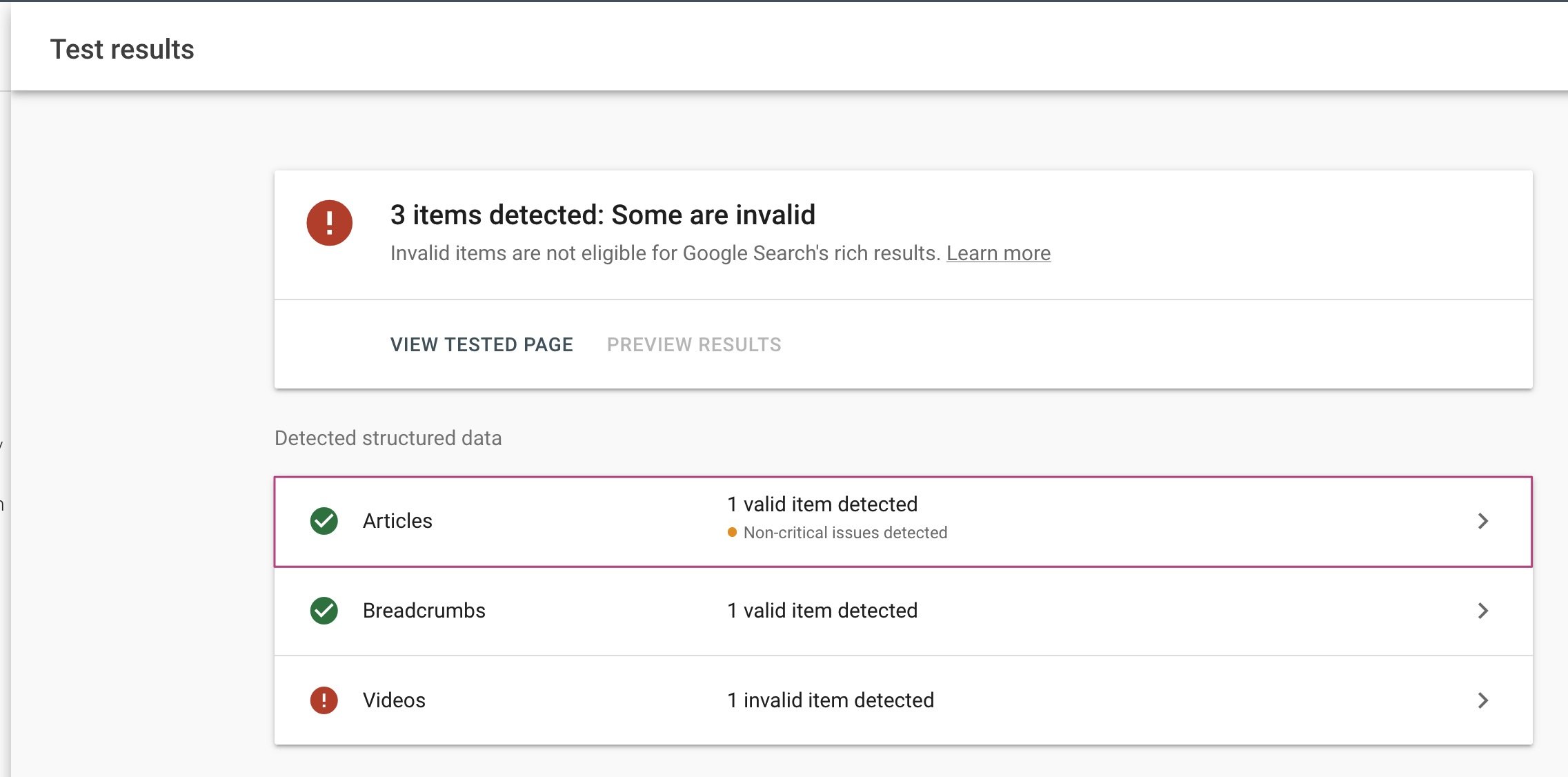Click 'Non-critical issues detected' warning text

coord(845,533)
